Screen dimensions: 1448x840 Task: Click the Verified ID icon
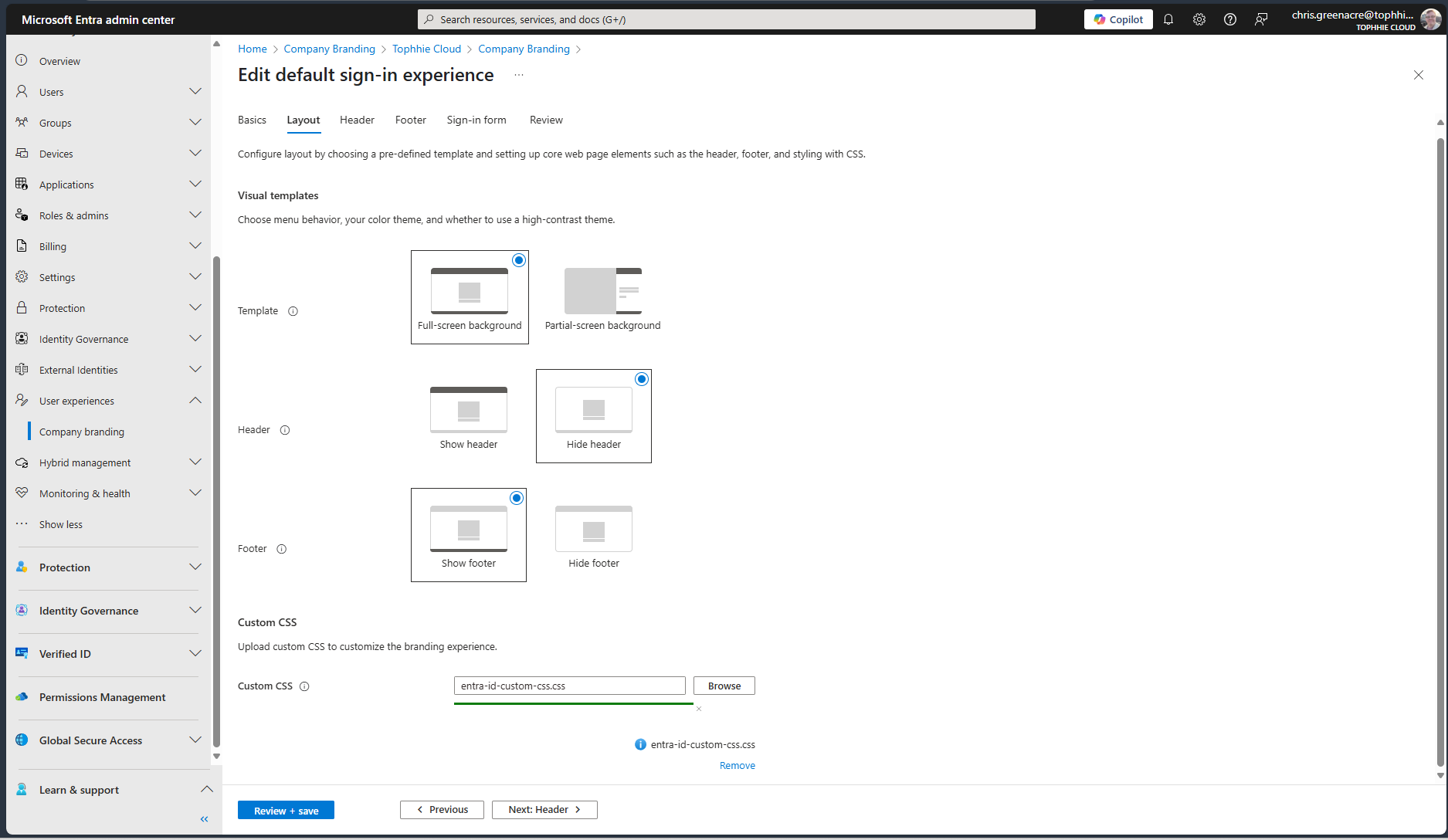point(22,653)
